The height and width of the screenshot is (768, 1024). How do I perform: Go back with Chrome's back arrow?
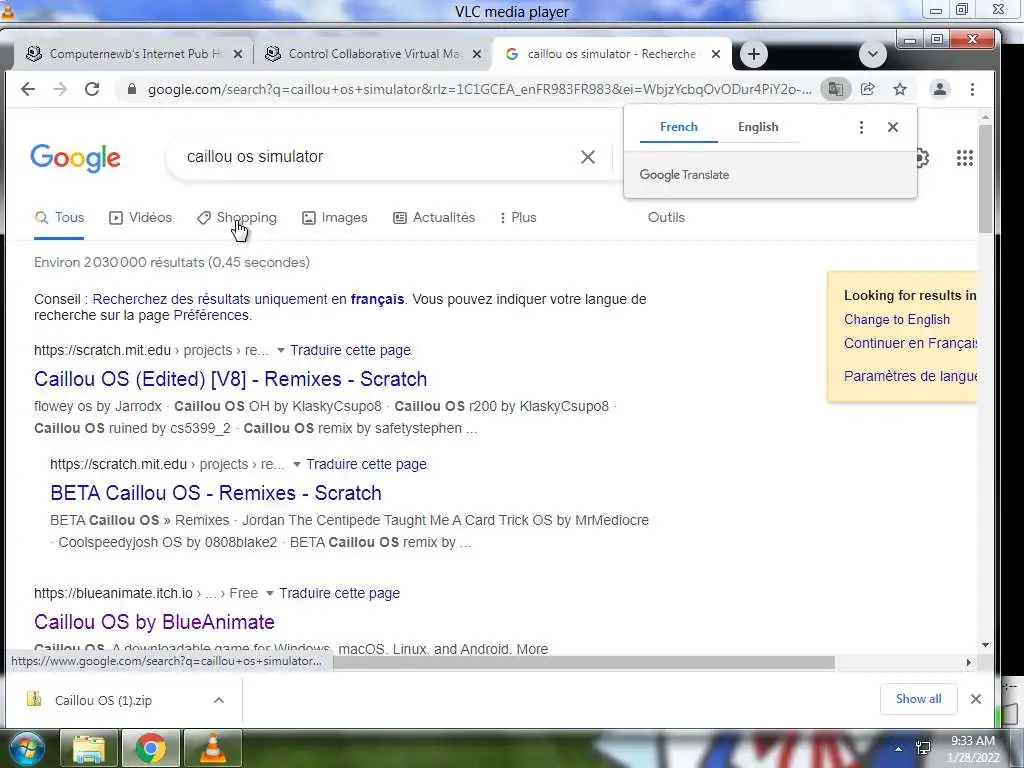coord(27,89)
